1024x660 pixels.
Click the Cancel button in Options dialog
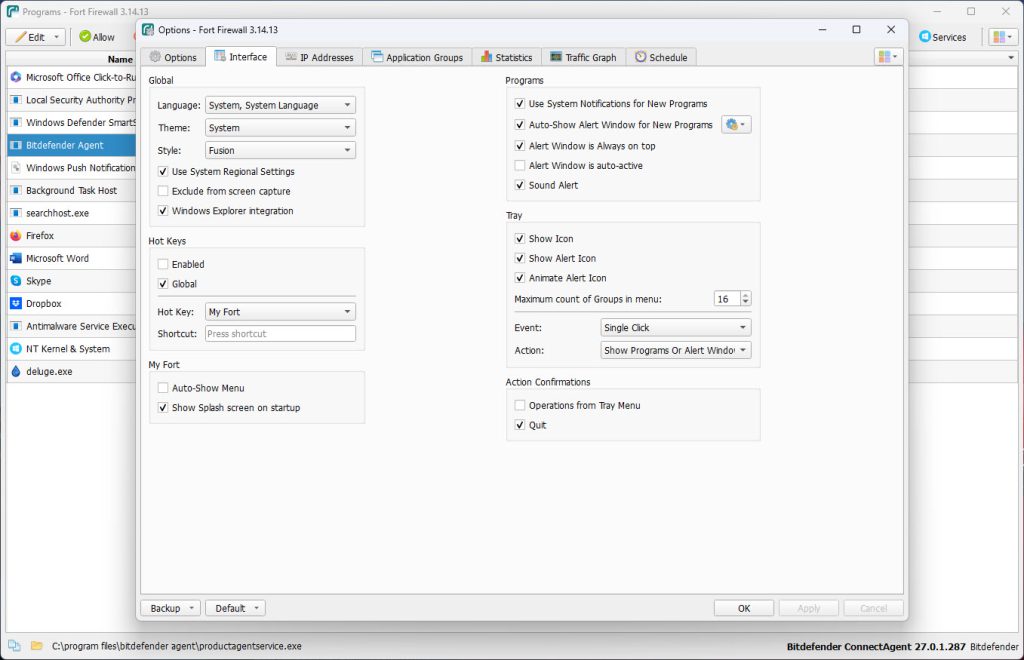click(873, 608)
